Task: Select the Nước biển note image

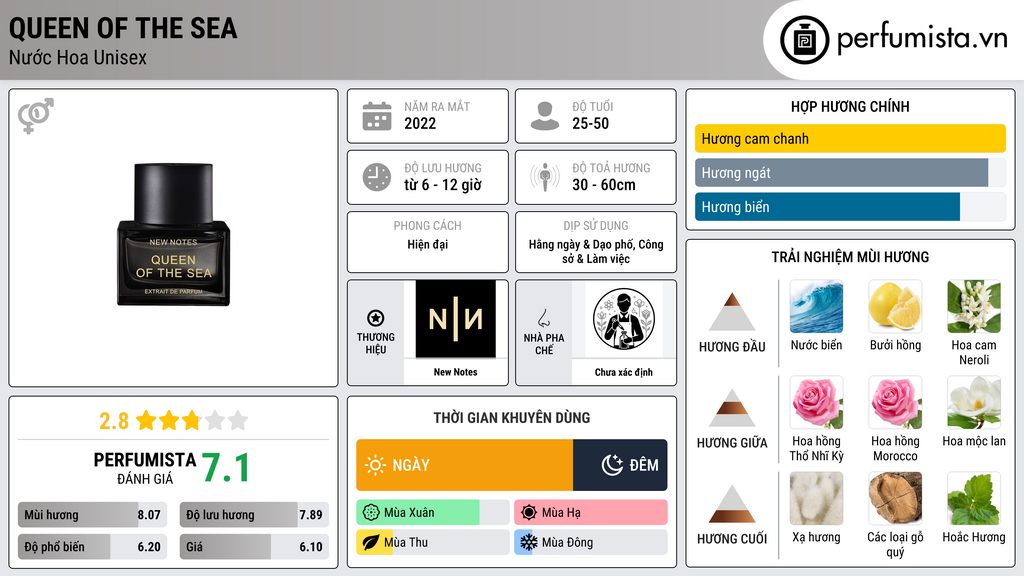Action: click(816, 306)
